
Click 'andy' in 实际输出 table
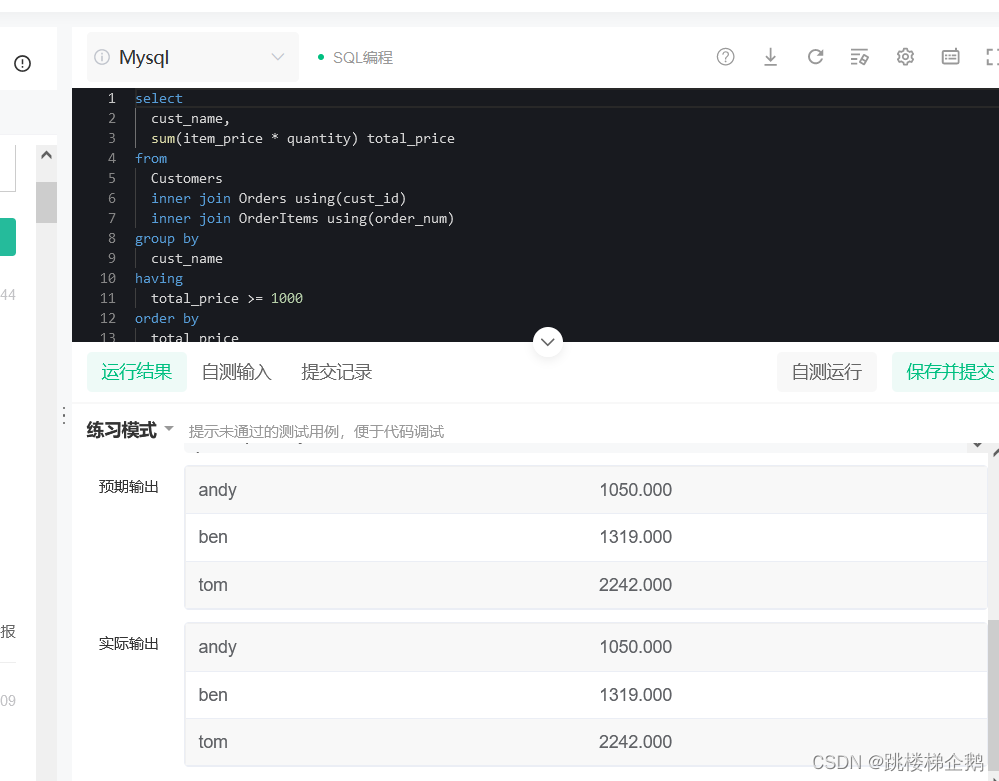(217, 647)
